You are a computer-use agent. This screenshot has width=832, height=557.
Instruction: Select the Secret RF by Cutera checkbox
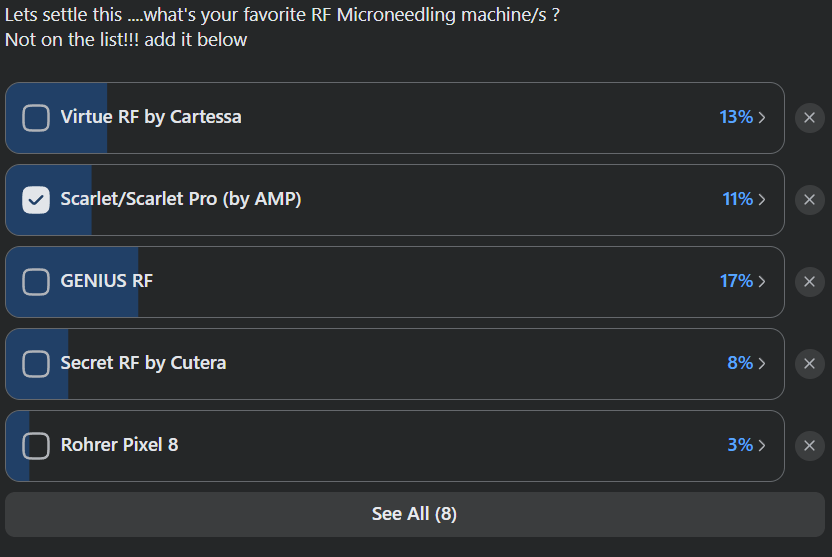click(36, 364)
